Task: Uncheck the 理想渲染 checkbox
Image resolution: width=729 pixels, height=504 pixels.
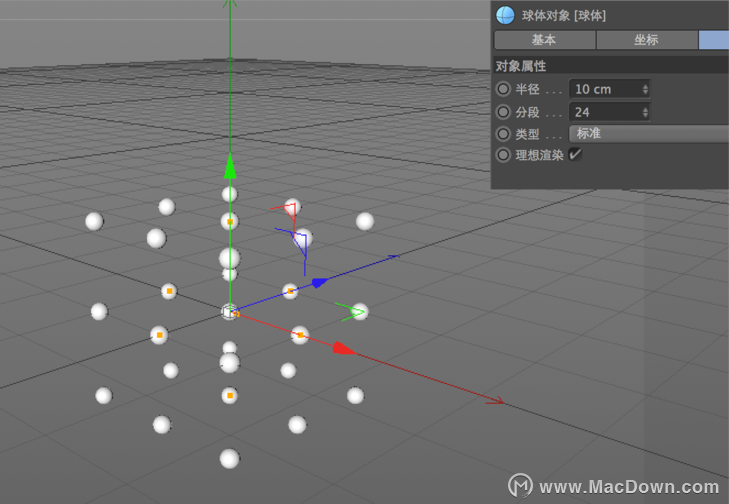Action: click(575, 154)
